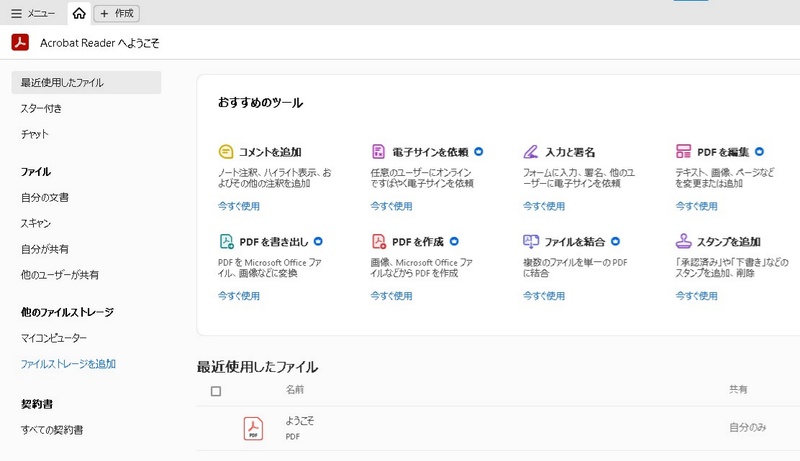Select the PDFを書き出し export icon
This screenshot has height=461, width=800.
[226, 241]
